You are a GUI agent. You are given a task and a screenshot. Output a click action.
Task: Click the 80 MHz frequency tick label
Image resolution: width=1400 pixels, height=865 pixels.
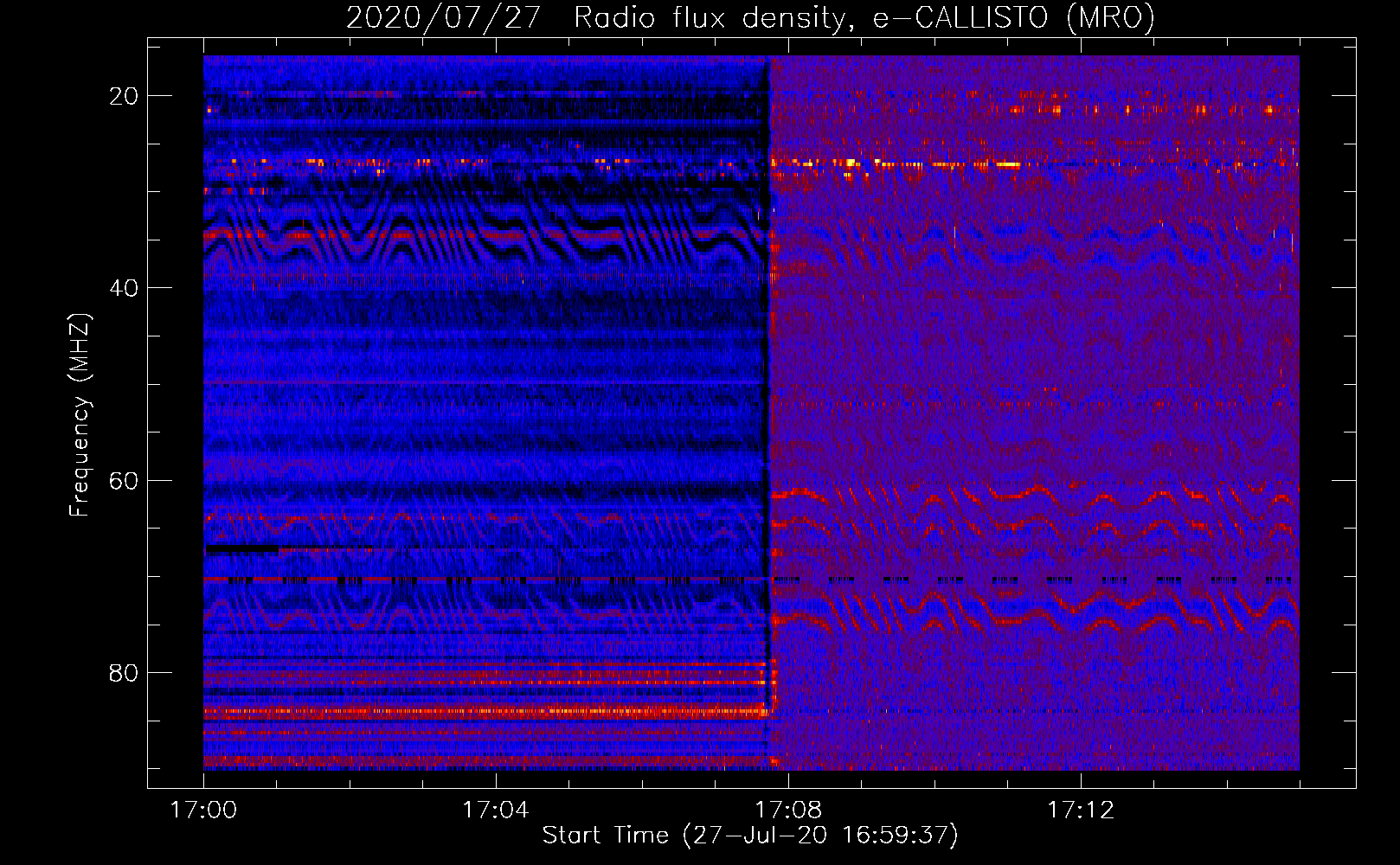124,673
